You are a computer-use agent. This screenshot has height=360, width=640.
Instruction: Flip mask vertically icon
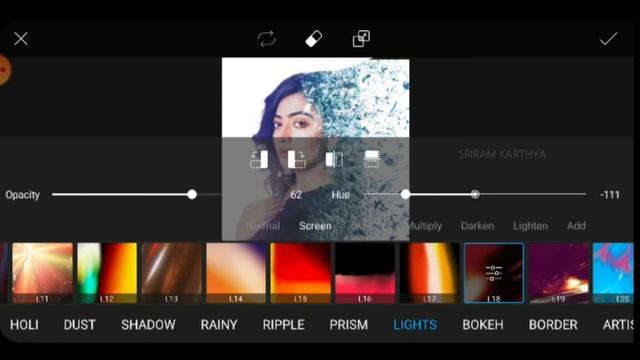click(371, 159)
